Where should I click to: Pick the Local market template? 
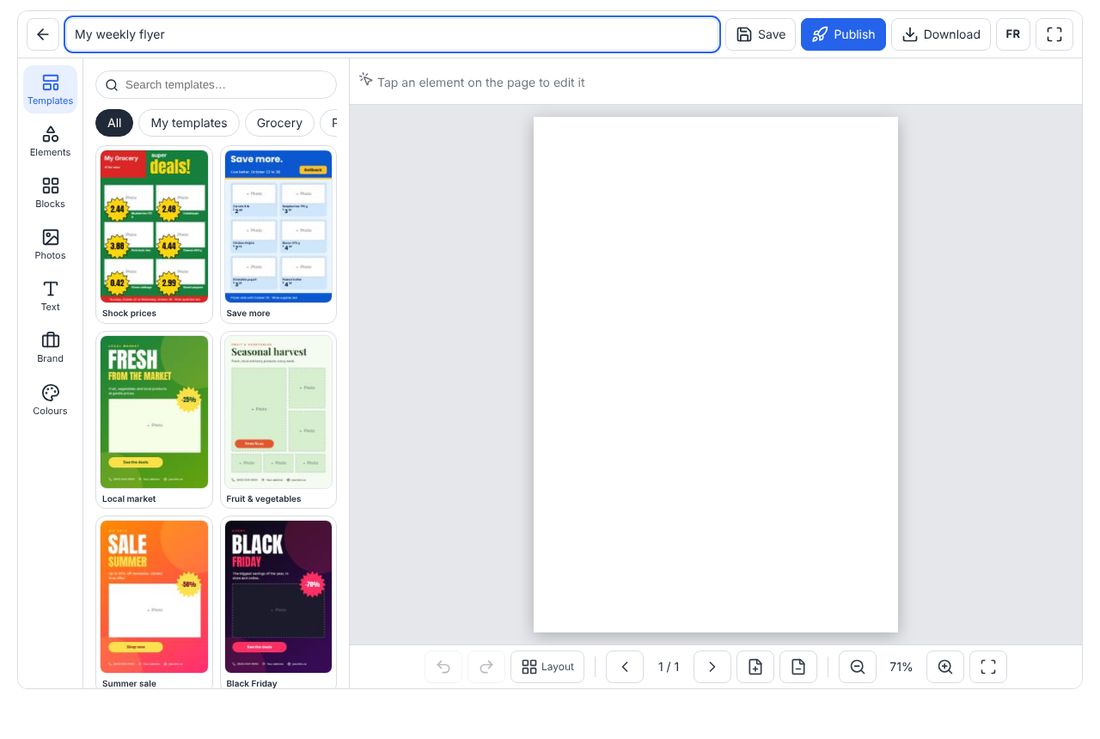154,420
